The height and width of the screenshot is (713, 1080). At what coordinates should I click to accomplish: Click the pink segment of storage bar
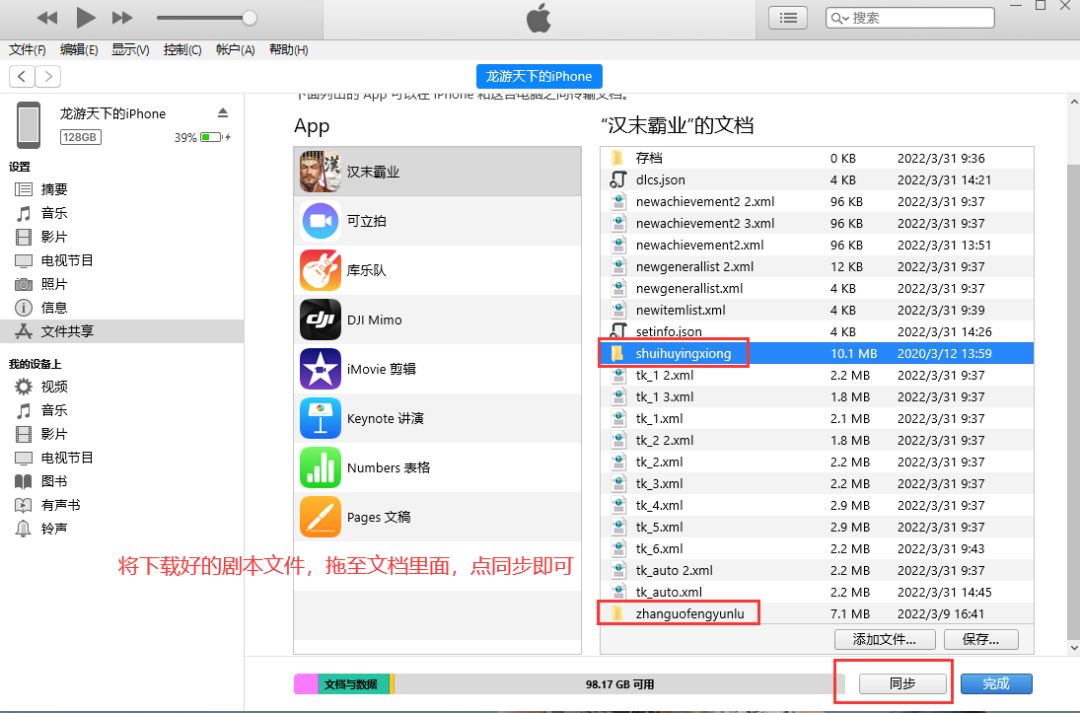pos(306,683)
